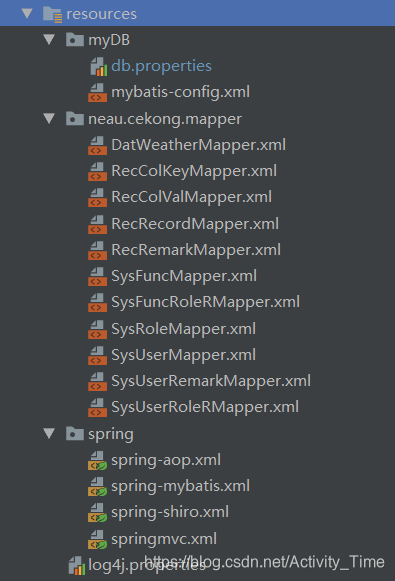Select the neau.cekong.mapper package name
395x581 pixels.
click(x=165, y=119)
